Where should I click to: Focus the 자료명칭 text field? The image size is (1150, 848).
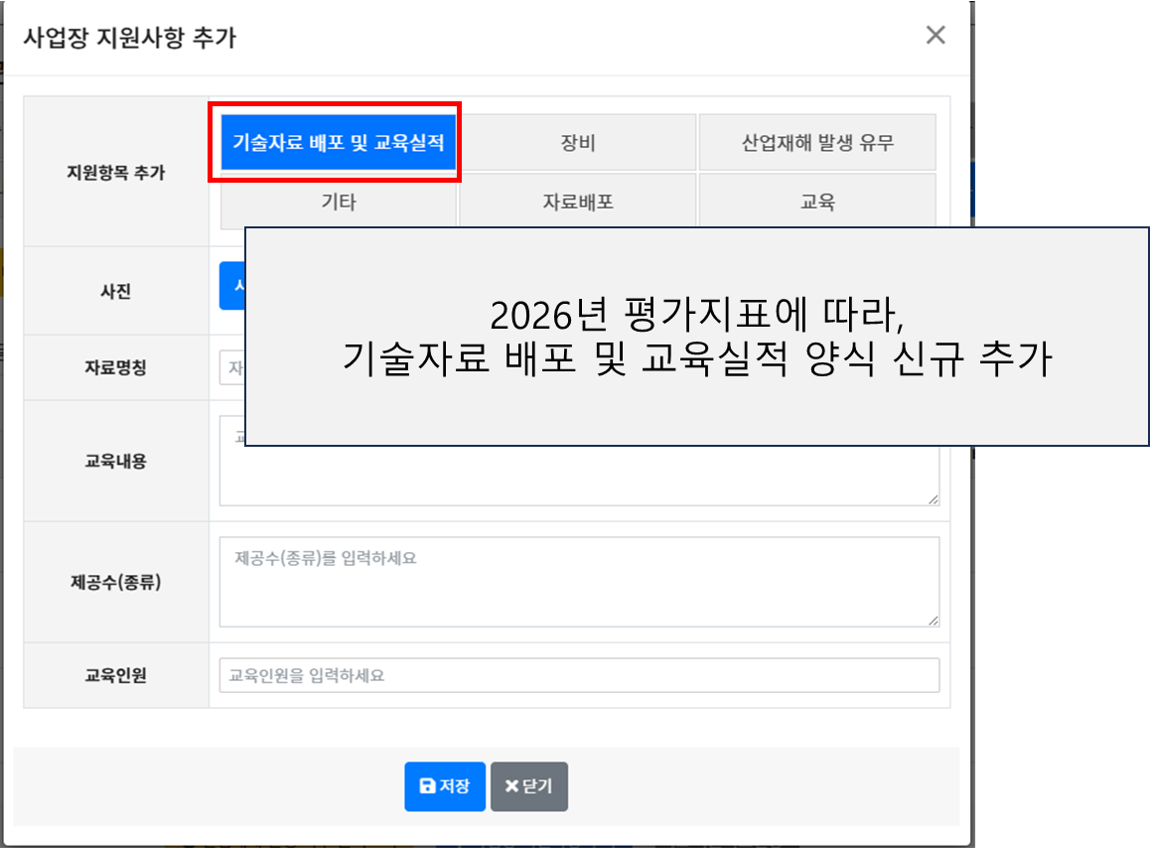[232, 368]
